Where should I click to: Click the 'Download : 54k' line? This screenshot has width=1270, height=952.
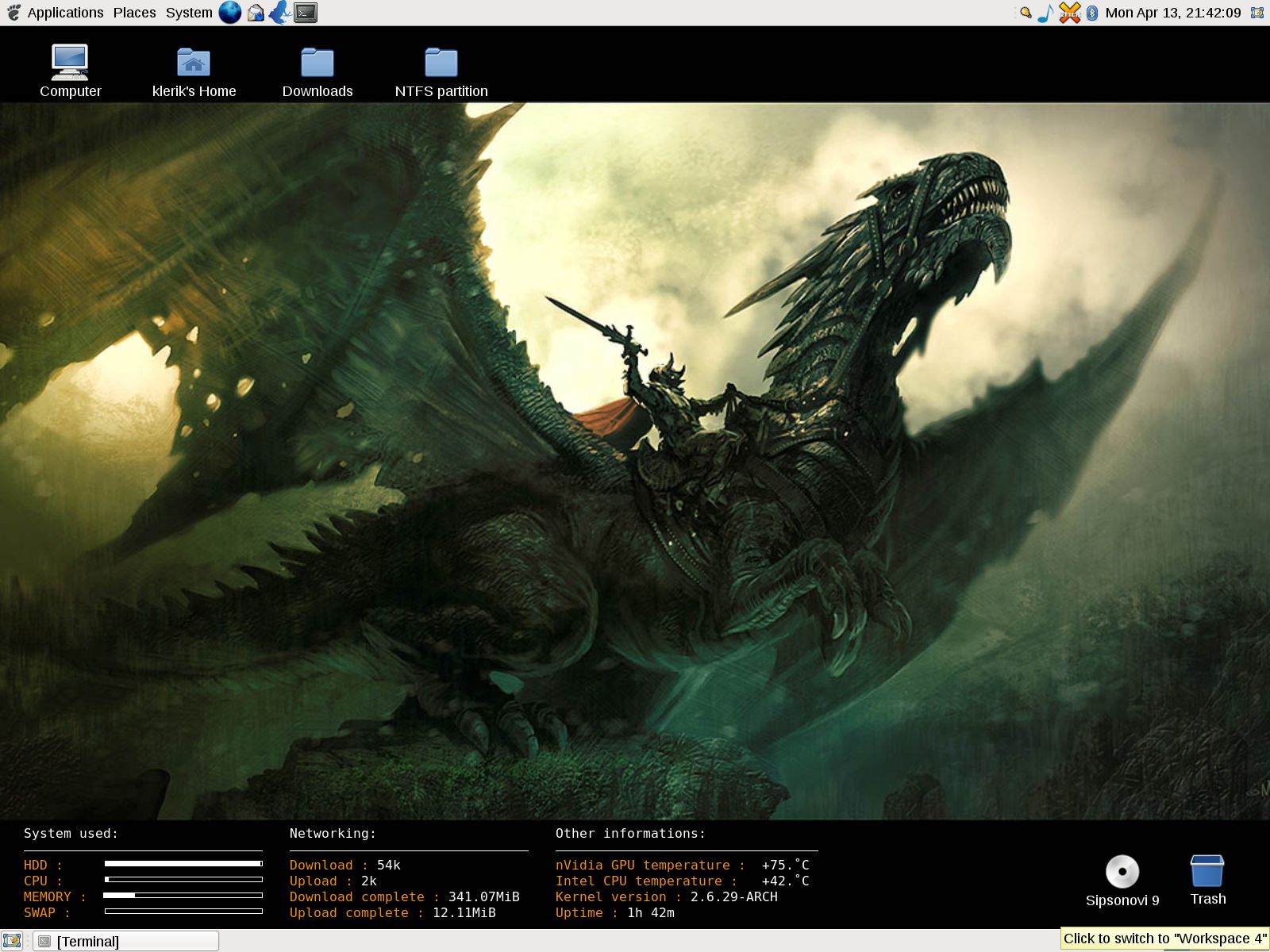point(345,865)
